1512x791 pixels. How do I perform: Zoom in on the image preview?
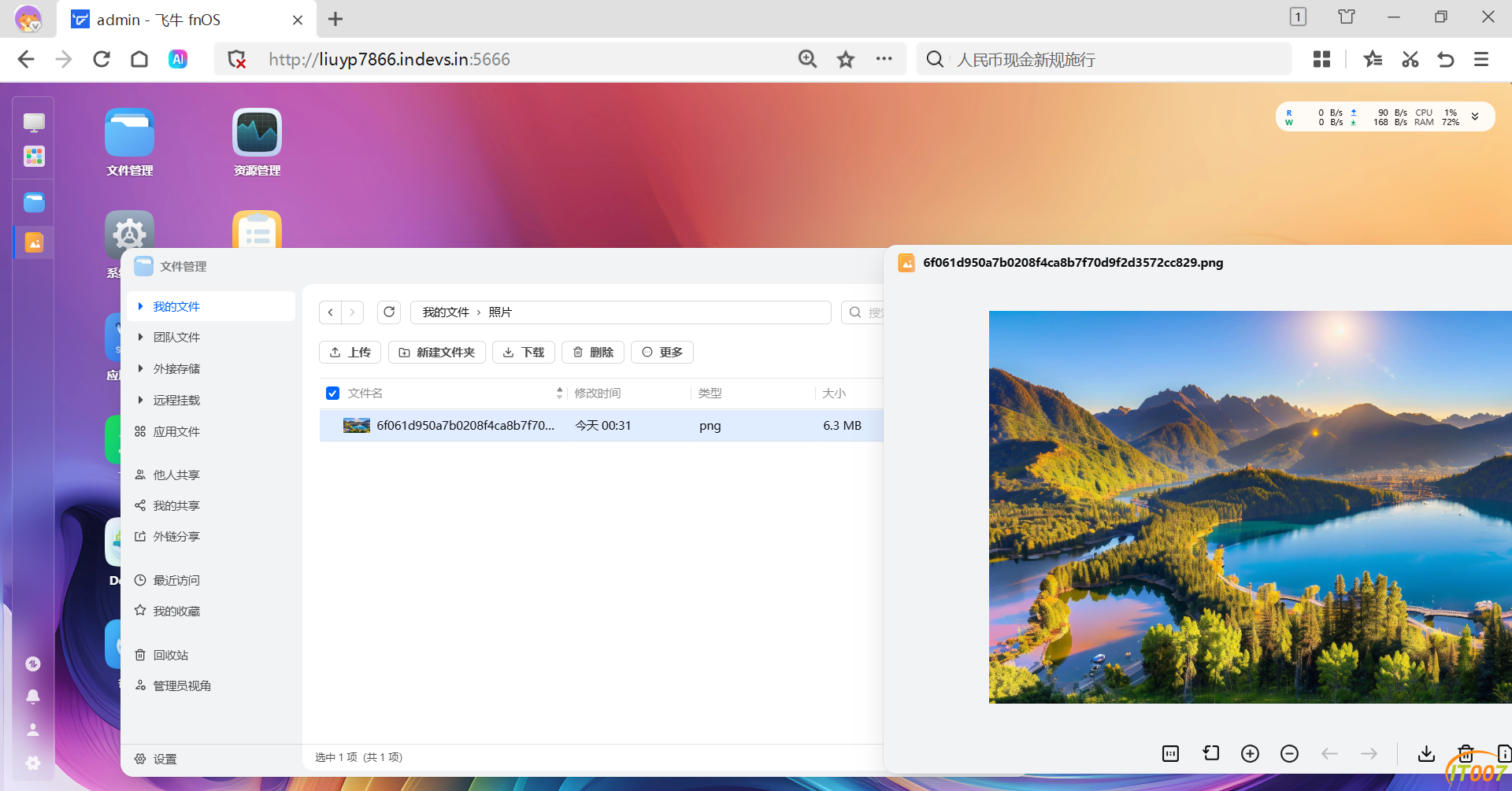pos(1250,754)
